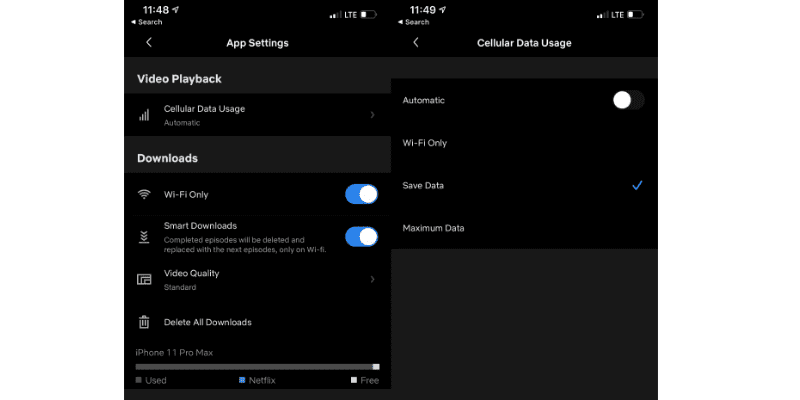Tap the 'Video Playback' section heading
This screenshot has height=400, width=800.
179,79
